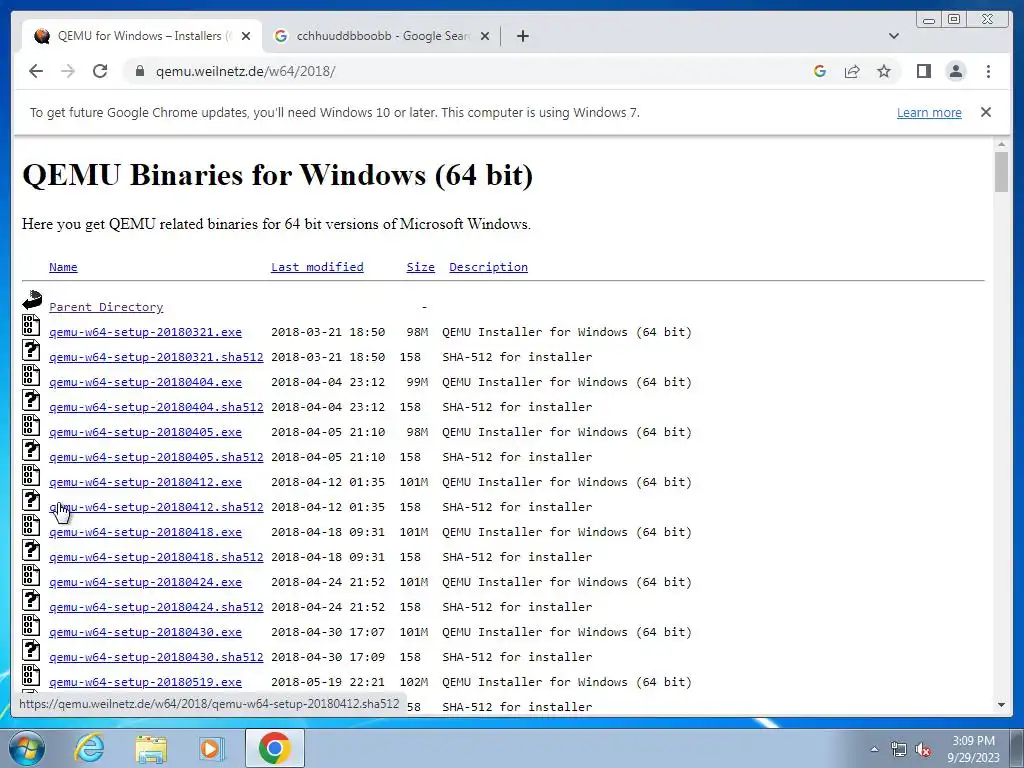Sort listing by Size
The image size is (1024, 768).
pyautogui.click(x=421, y=267)
